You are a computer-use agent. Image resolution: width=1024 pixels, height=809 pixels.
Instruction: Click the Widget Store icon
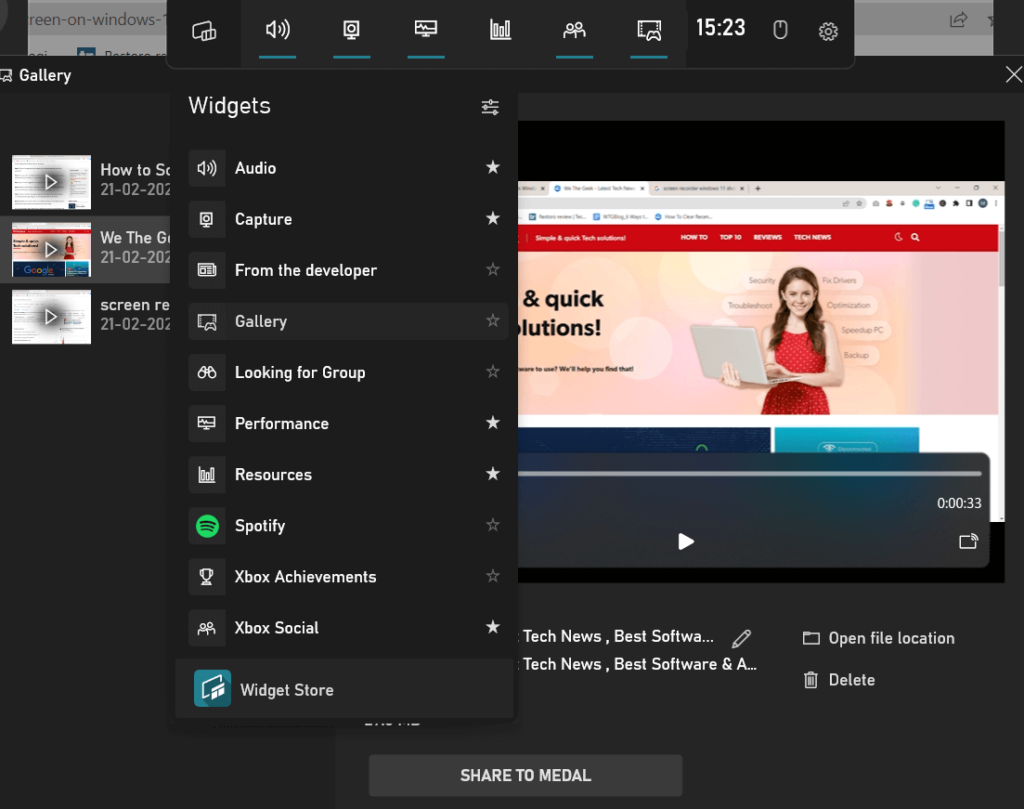click(212, 689)
